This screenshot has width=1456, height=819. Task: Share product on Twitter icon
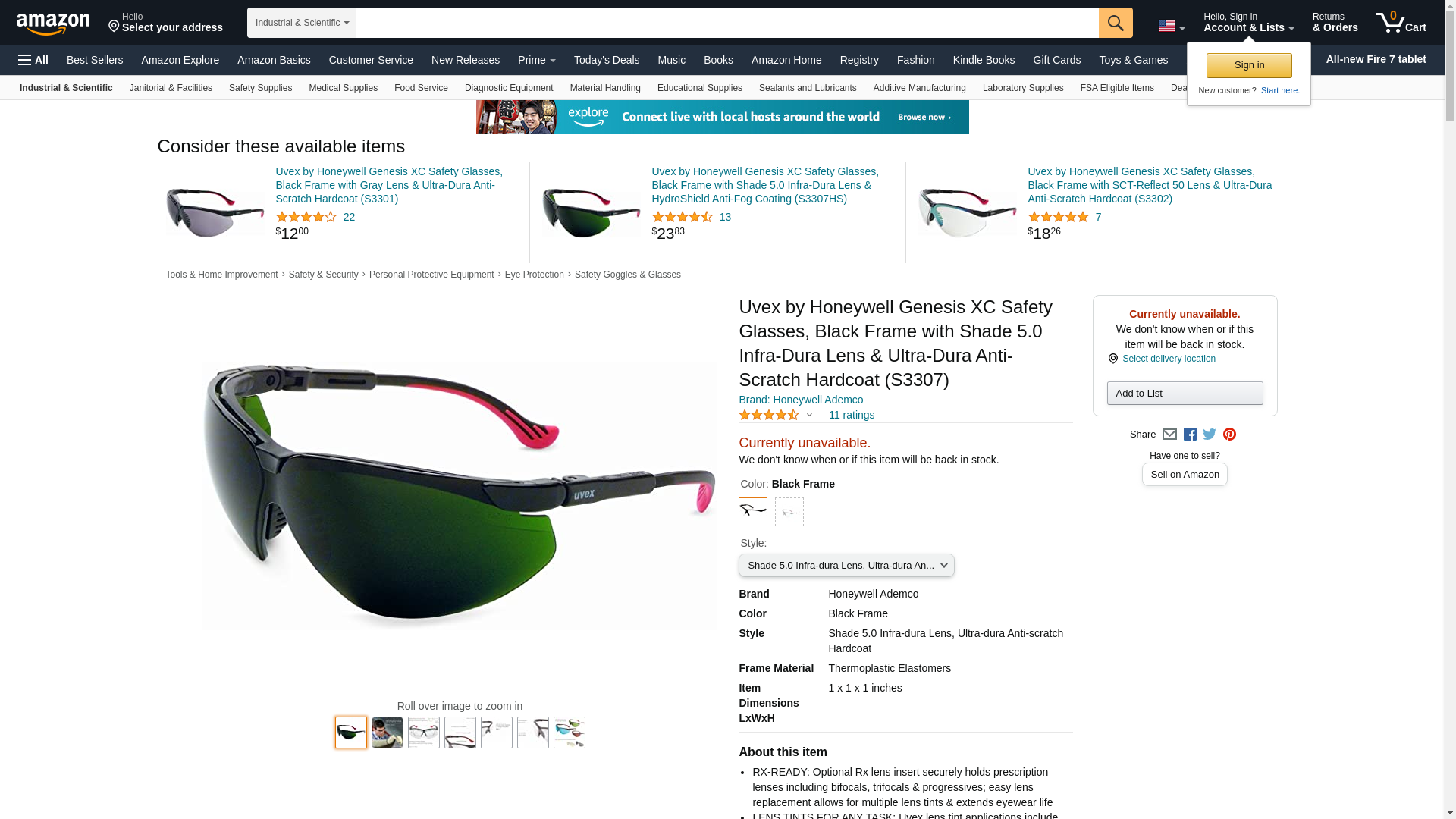pos(1210,435)
